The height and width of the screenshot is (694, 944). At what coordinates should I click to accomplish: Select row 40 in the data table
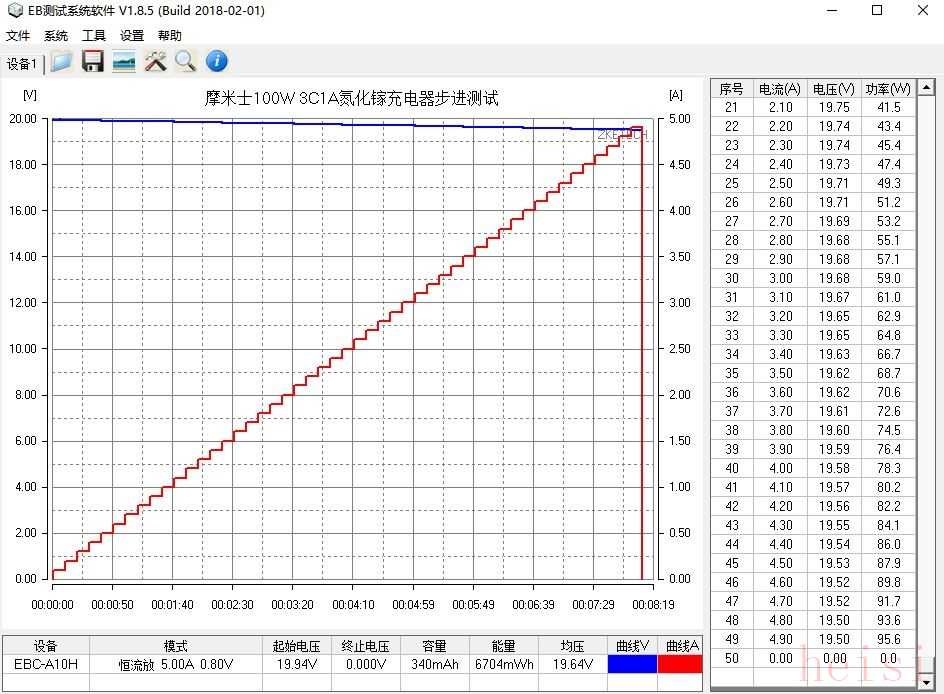(810, 468)
